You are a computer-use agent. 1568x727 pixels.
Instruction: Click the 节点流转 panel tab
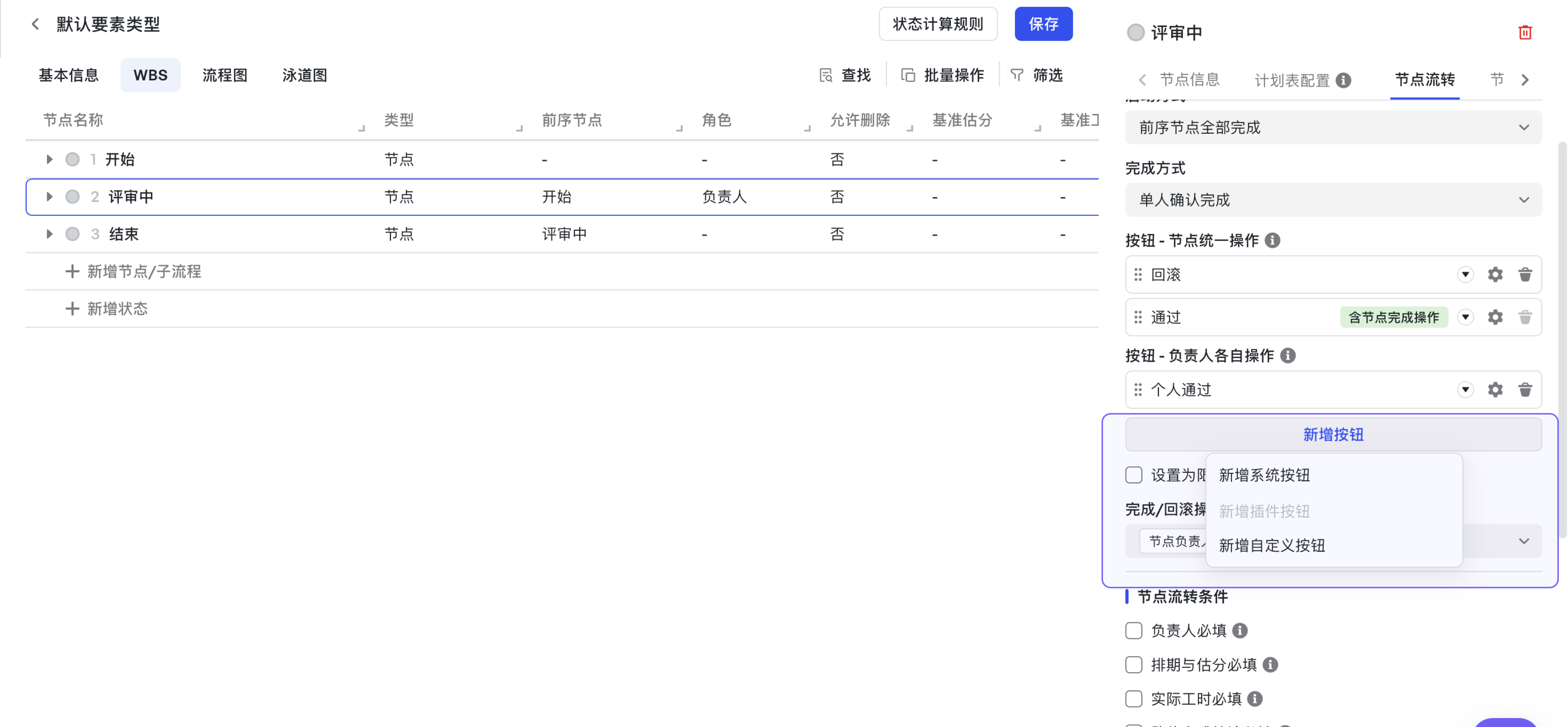coord(1424,80)
